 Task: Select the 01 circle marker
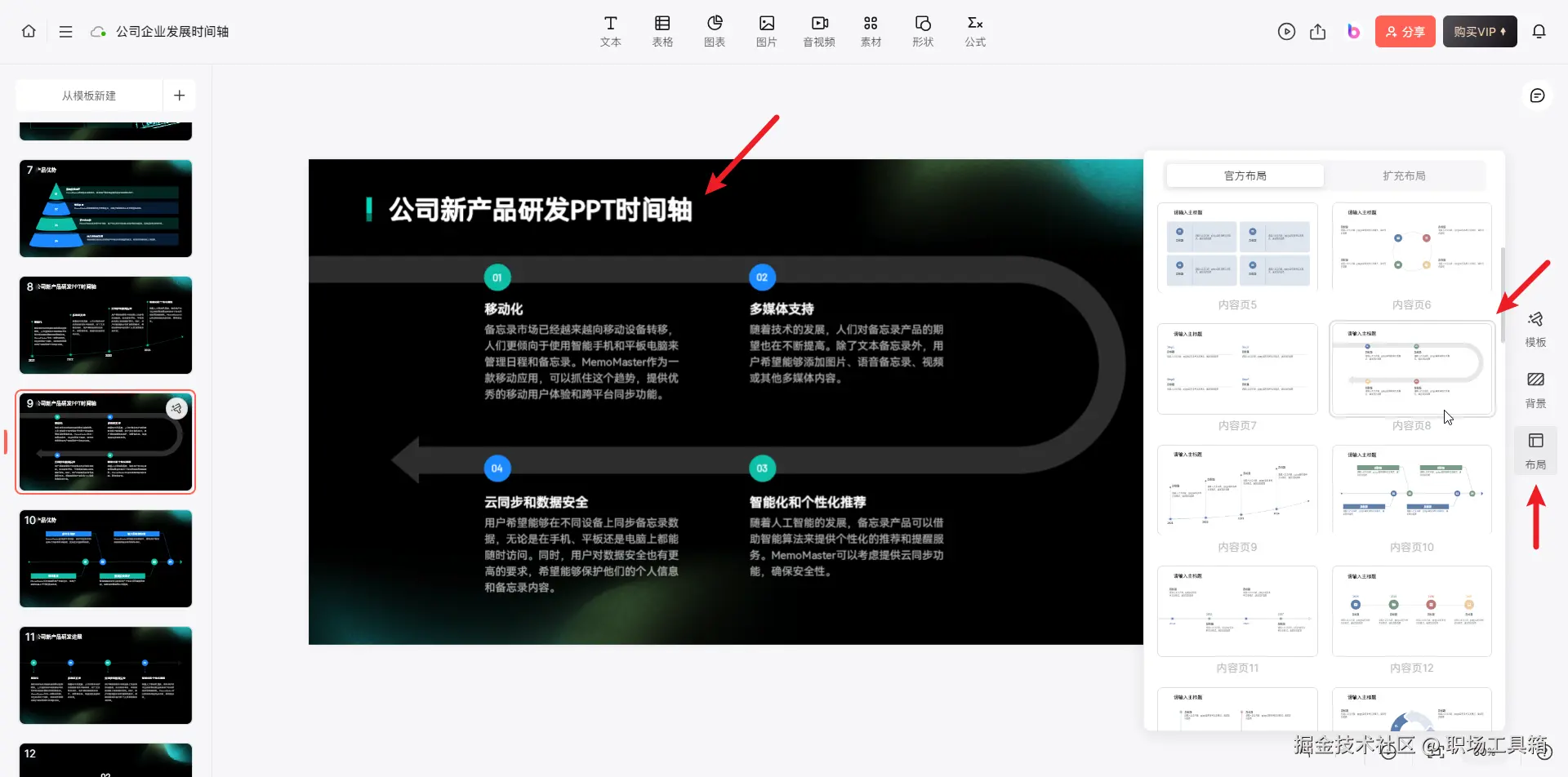[x=497, y=277]
